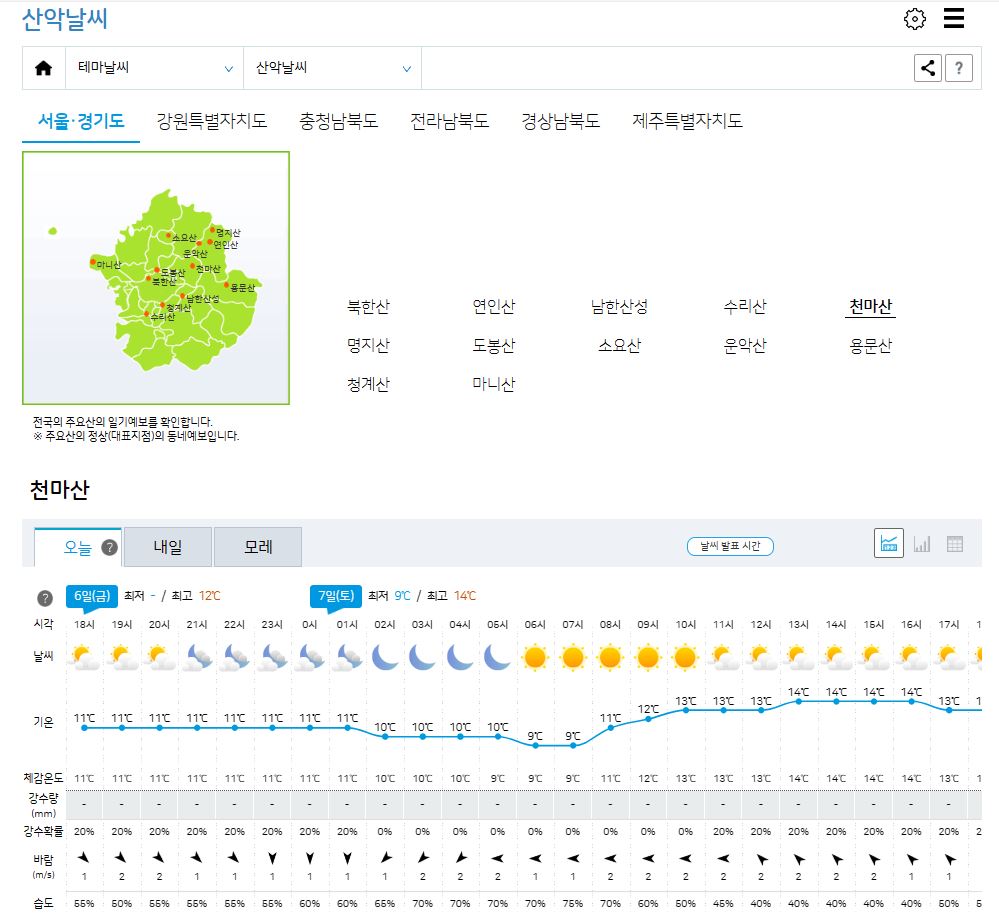
Task: Open 마니산 forecast link in list
Action: (494, 384)
